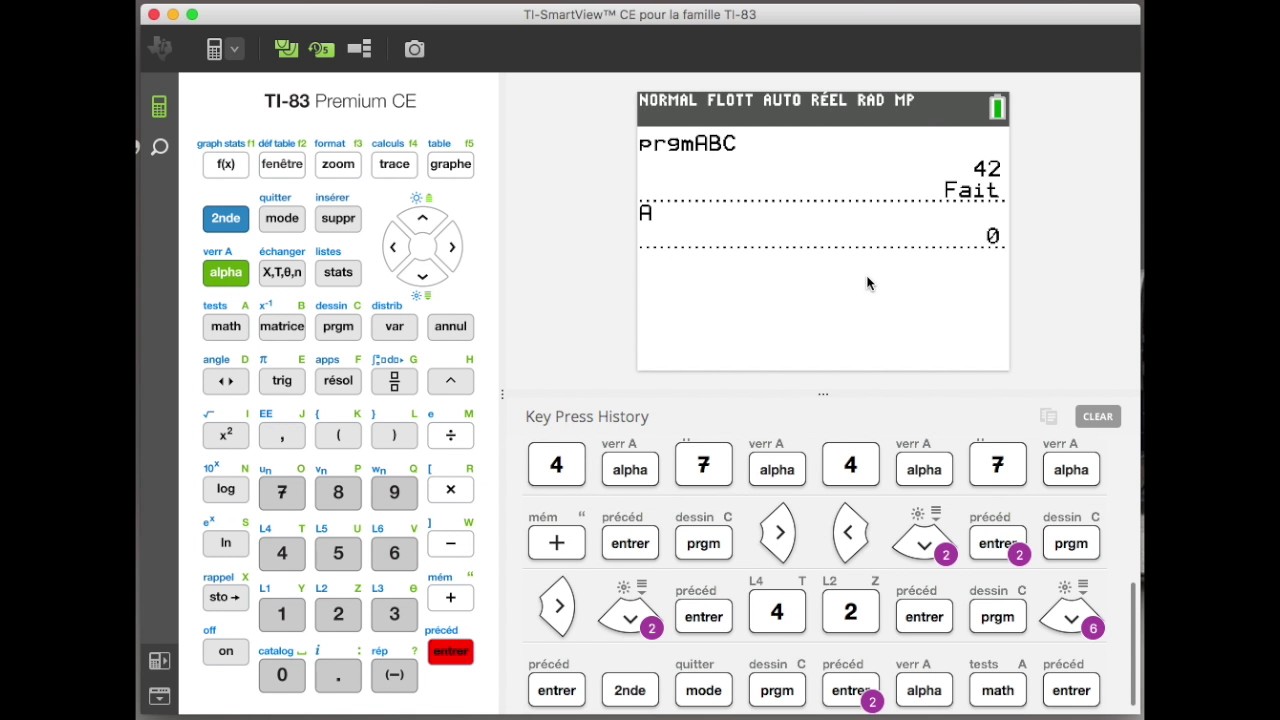
Task: Click the math key in Key Press History
Action: coord(997,690)
